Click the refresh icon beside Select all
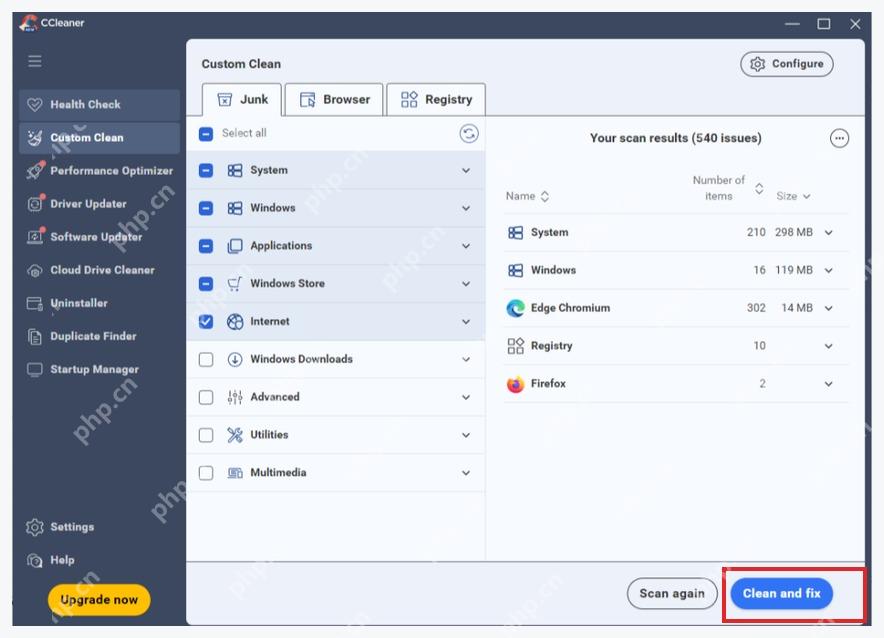Image resolution: width=884 pixels, height=638 pixels. click(x=469, y=134)
